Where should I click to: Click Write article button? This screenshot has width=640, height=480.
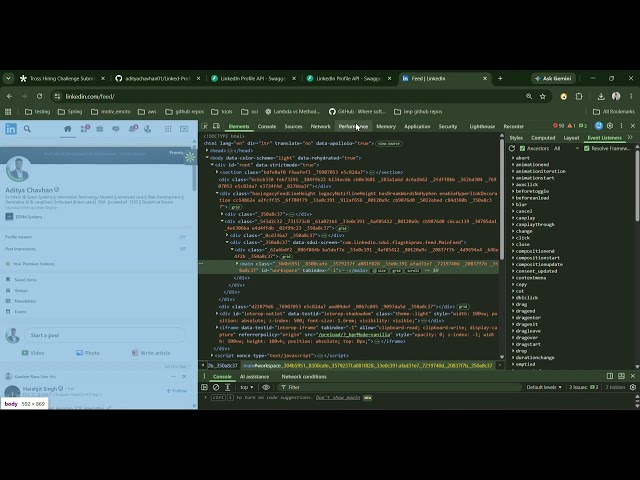pyautogui.click(x=151, y=353)
